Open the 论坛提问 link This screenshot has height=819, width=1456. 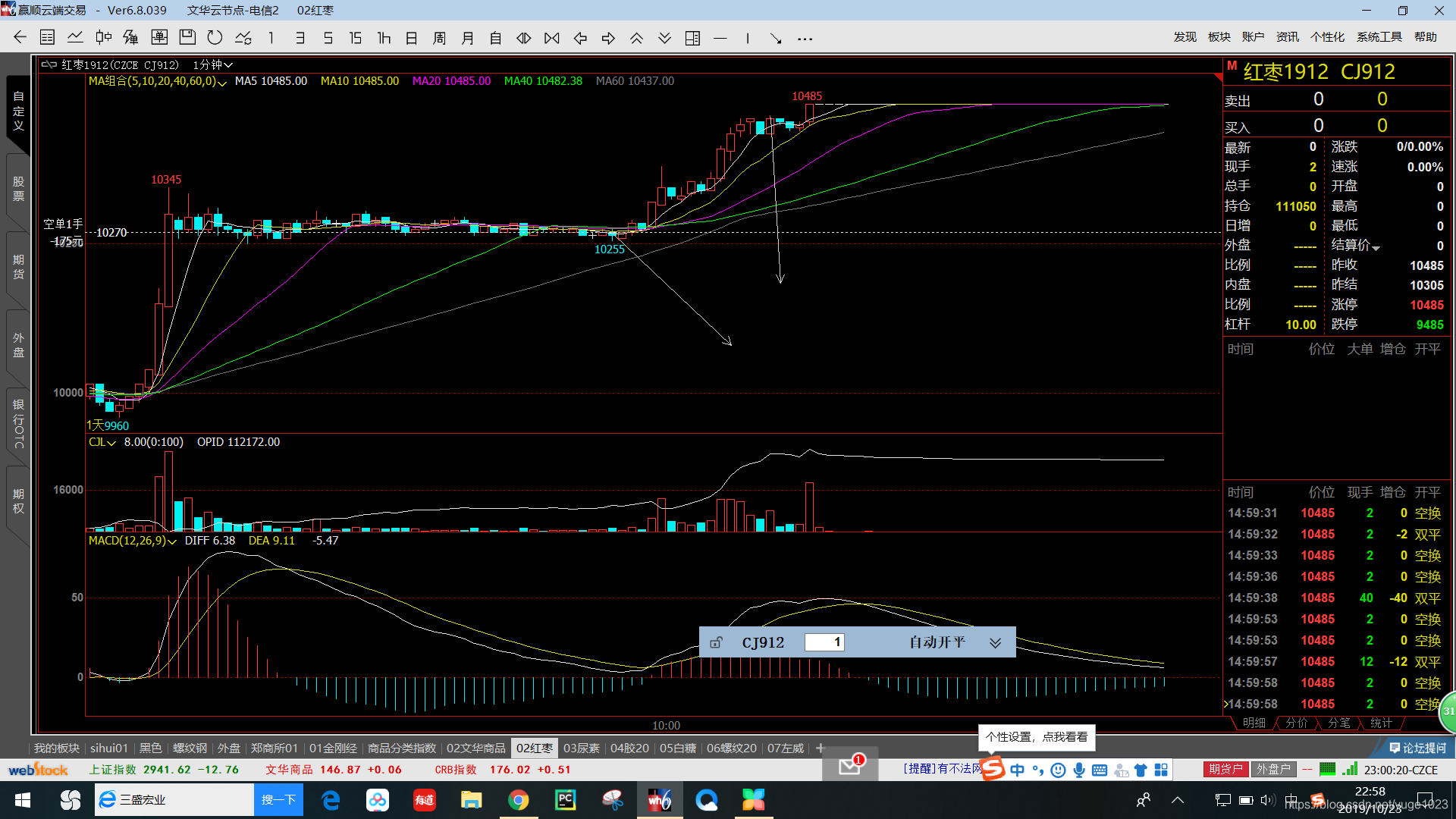tap(1417, 748)
